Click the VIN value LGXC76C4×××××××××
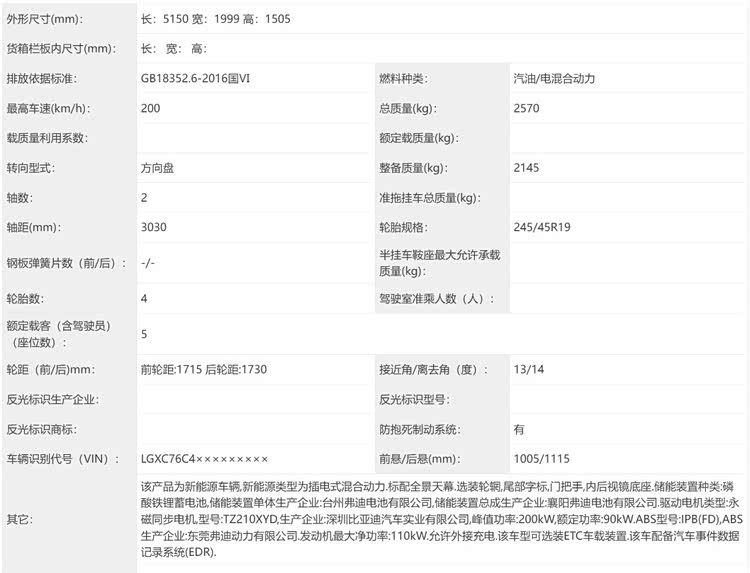The height and width of the screenshot is (573, 750). click(205, 458)
